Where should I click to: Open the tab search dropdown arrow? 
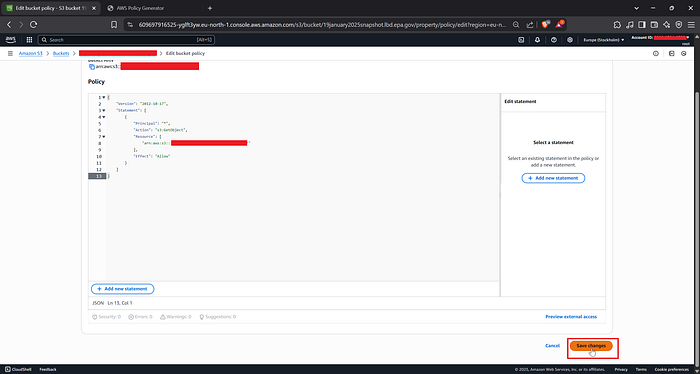coord(636,8)
